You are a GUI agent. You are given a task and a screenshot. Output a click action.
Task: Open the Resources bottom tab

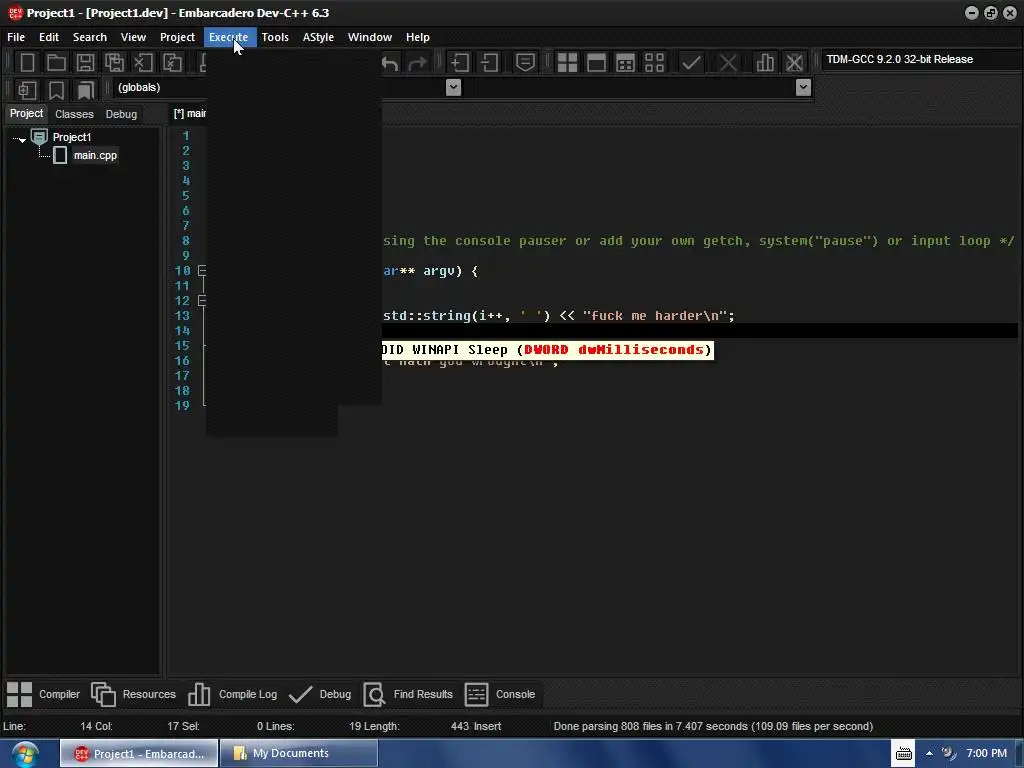133,694
